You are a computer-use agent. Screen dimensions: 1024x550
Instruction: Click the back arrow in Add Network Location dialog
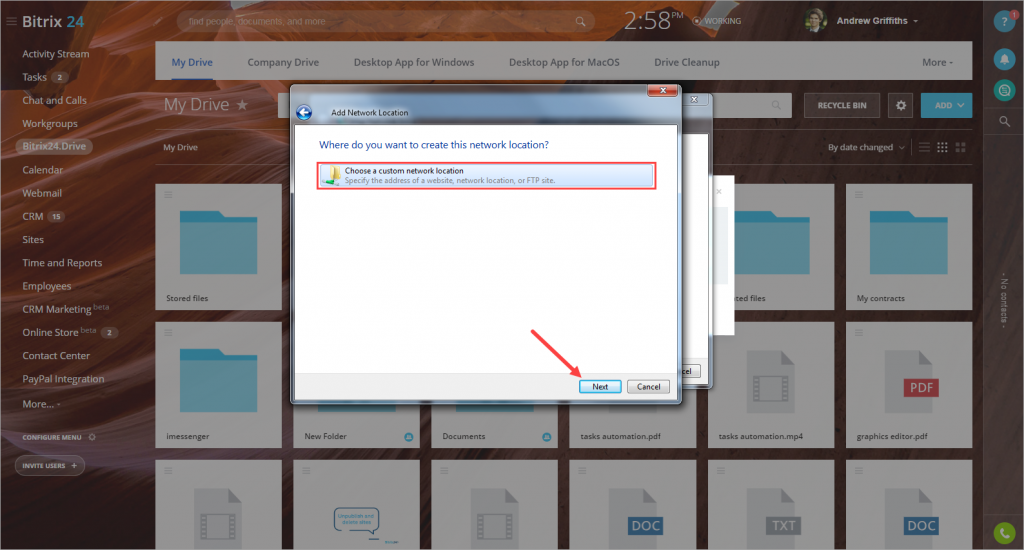click(x=304, y=112)
